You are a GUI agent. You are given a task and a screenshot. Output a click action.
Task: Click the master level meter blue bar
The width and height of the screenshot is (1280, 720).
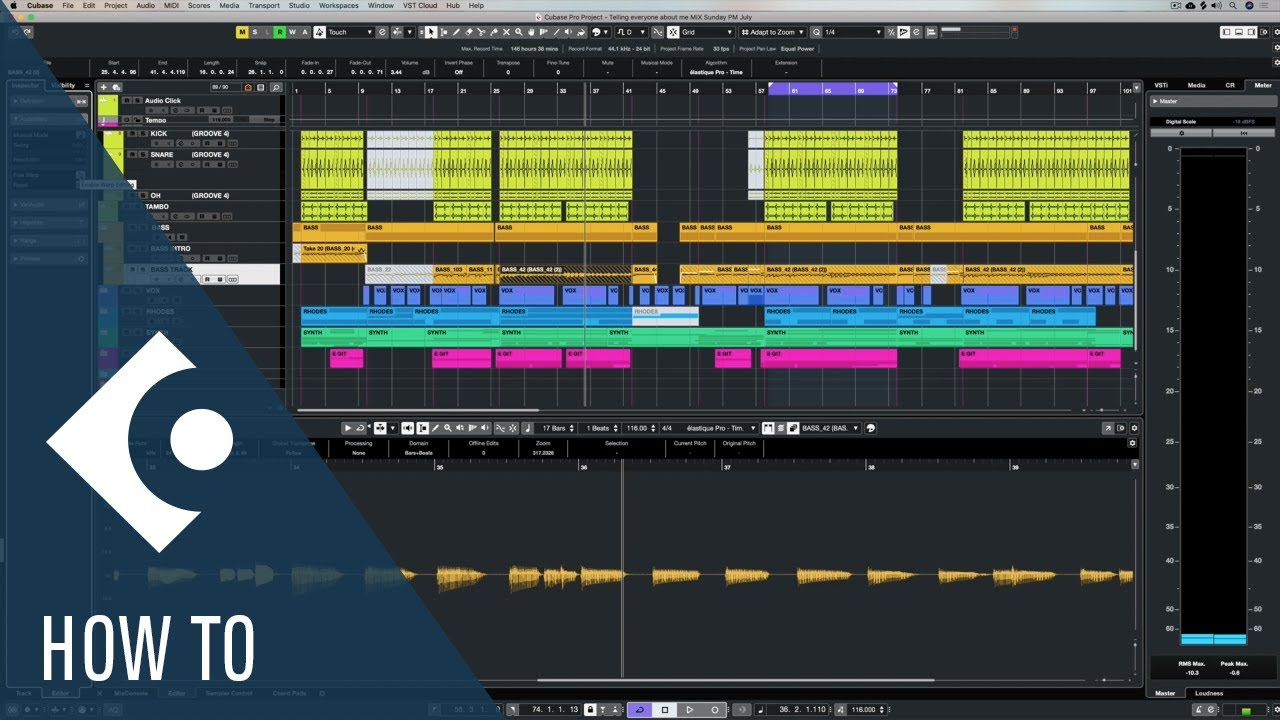[1214, 638]
